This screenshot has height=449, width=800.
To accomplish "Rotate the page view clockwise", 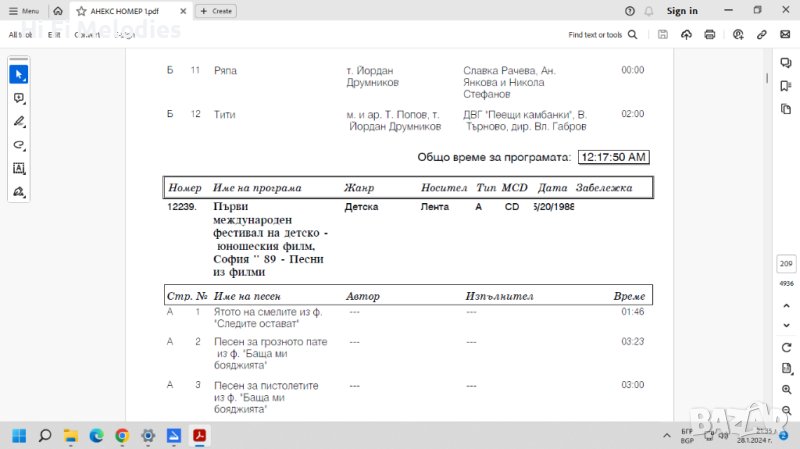I will pyautogui.click(x=786, y=345).
